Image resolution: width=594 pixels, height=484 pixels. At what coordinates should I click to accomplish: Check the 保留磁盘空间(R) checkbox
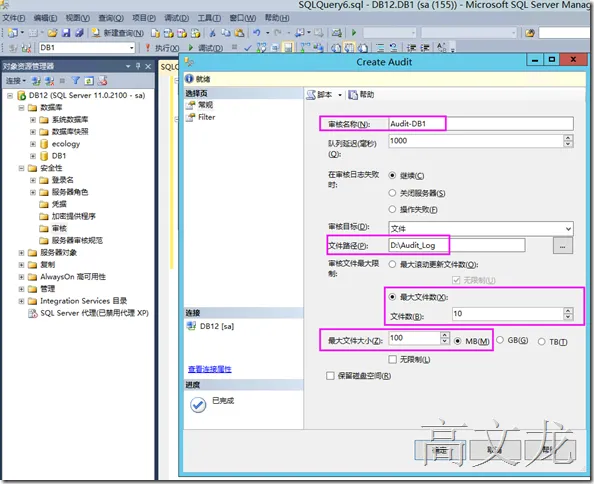330,376
